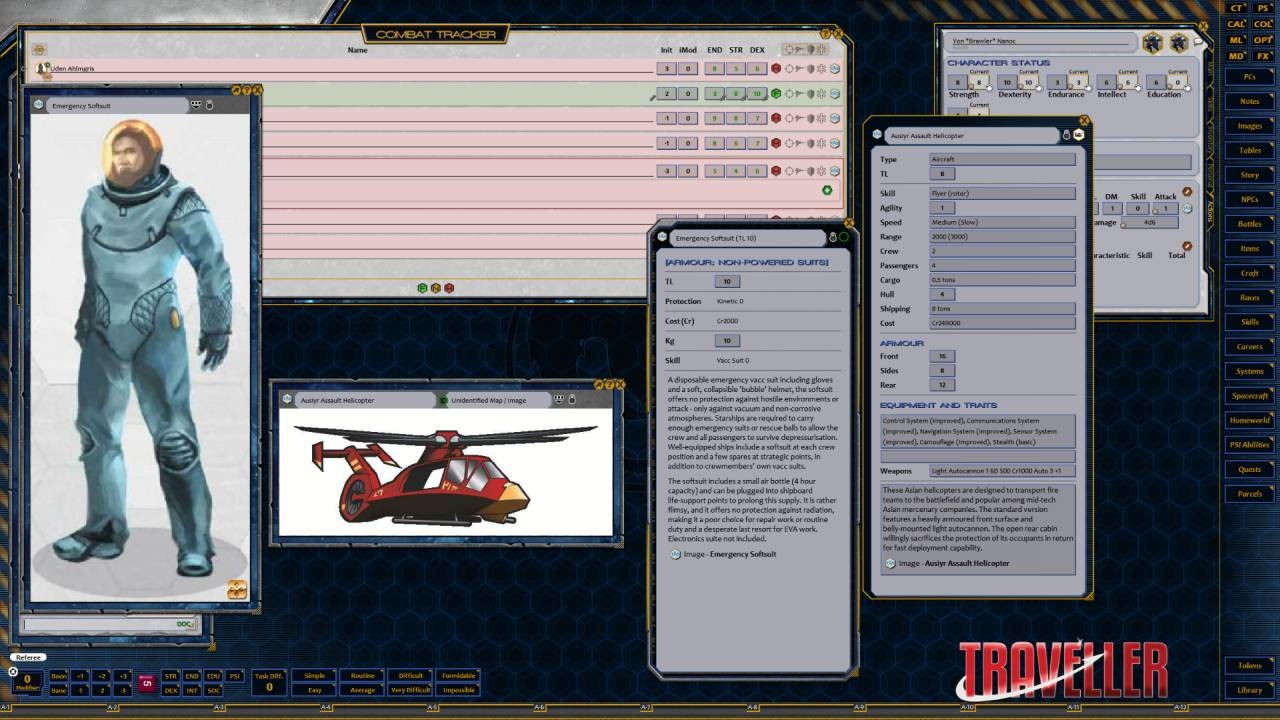Open the options panel with the OPT icon

pos(1262,38)
